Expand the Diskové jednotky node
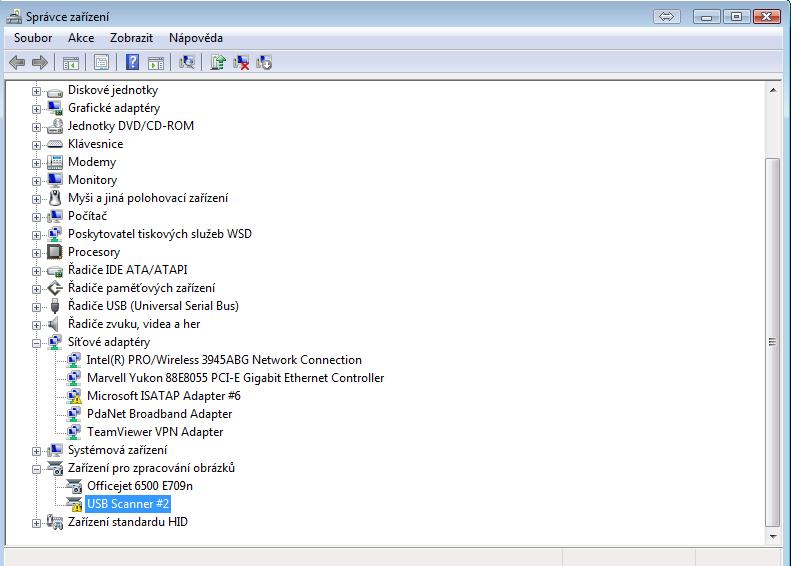791x566 pixels. pos(36,91)
